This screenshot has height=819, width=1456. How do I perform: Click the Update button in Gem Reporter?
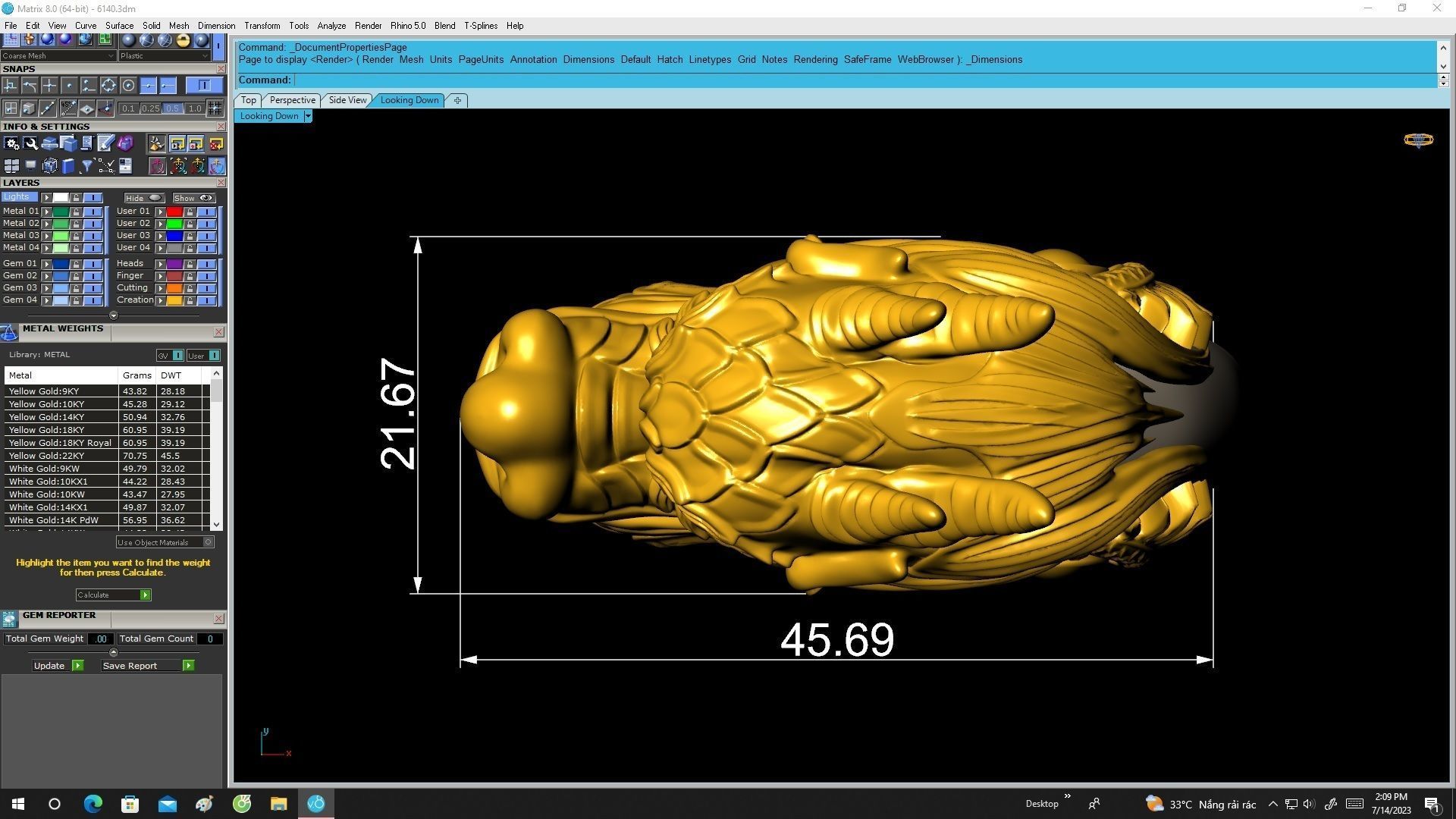pyautogui.click(x=58, y=666)
